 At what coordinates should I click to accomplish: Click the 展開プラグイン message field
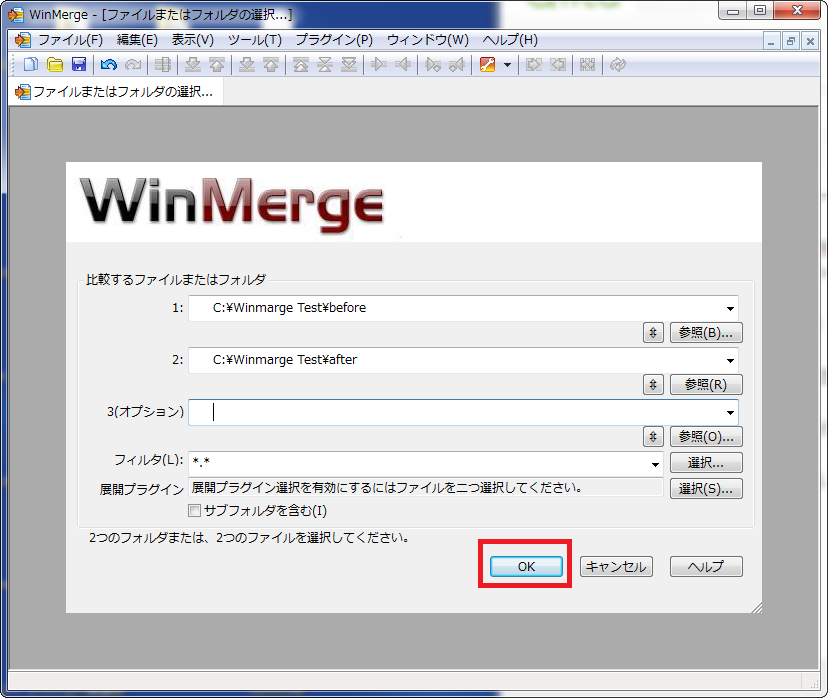point(426,487)
